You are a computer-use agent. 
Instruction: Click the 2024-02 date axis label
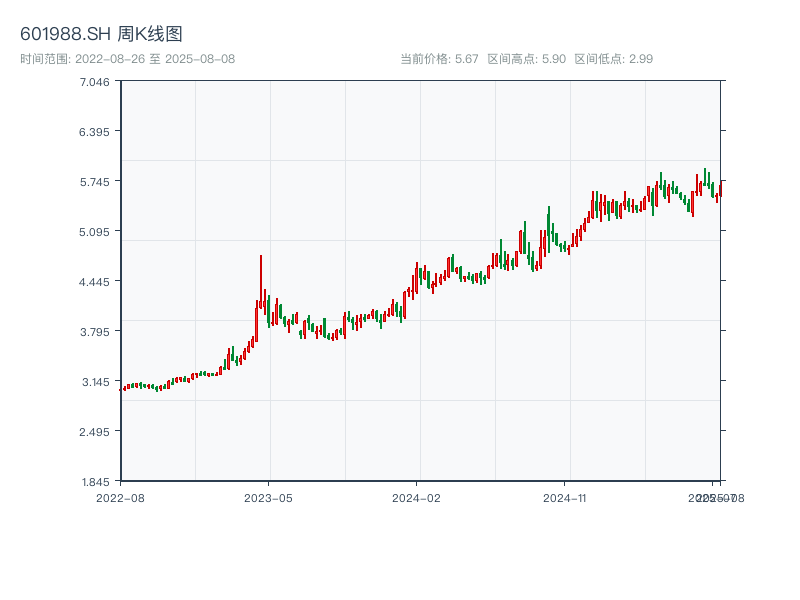417,497
